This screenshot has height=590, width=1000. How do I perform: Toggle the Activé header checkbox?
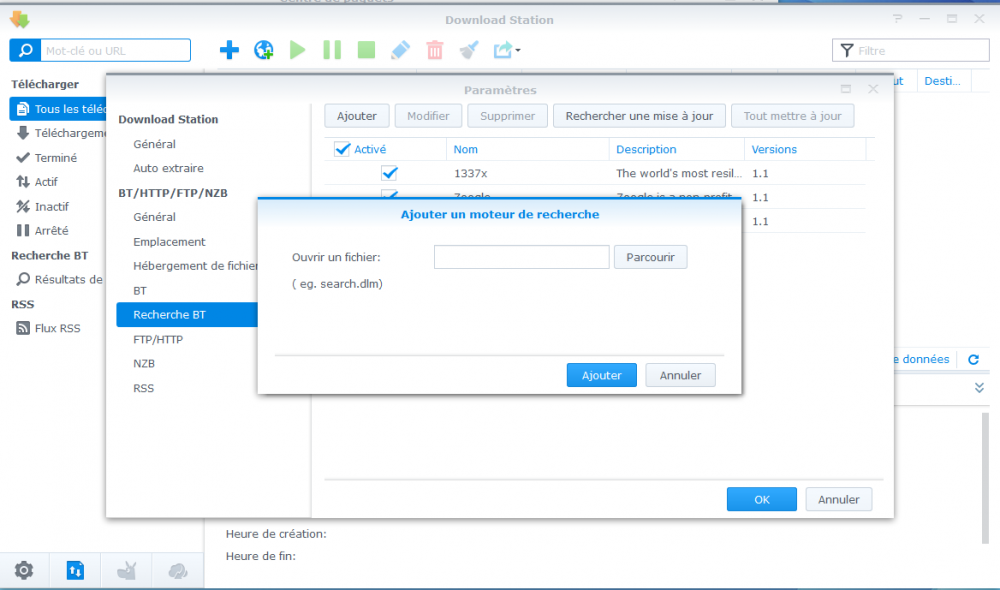(342, 149)
